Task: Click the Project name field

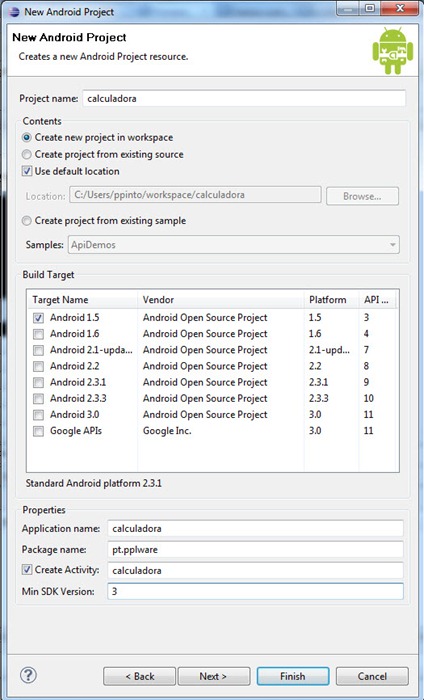Action: pos(244,98)
